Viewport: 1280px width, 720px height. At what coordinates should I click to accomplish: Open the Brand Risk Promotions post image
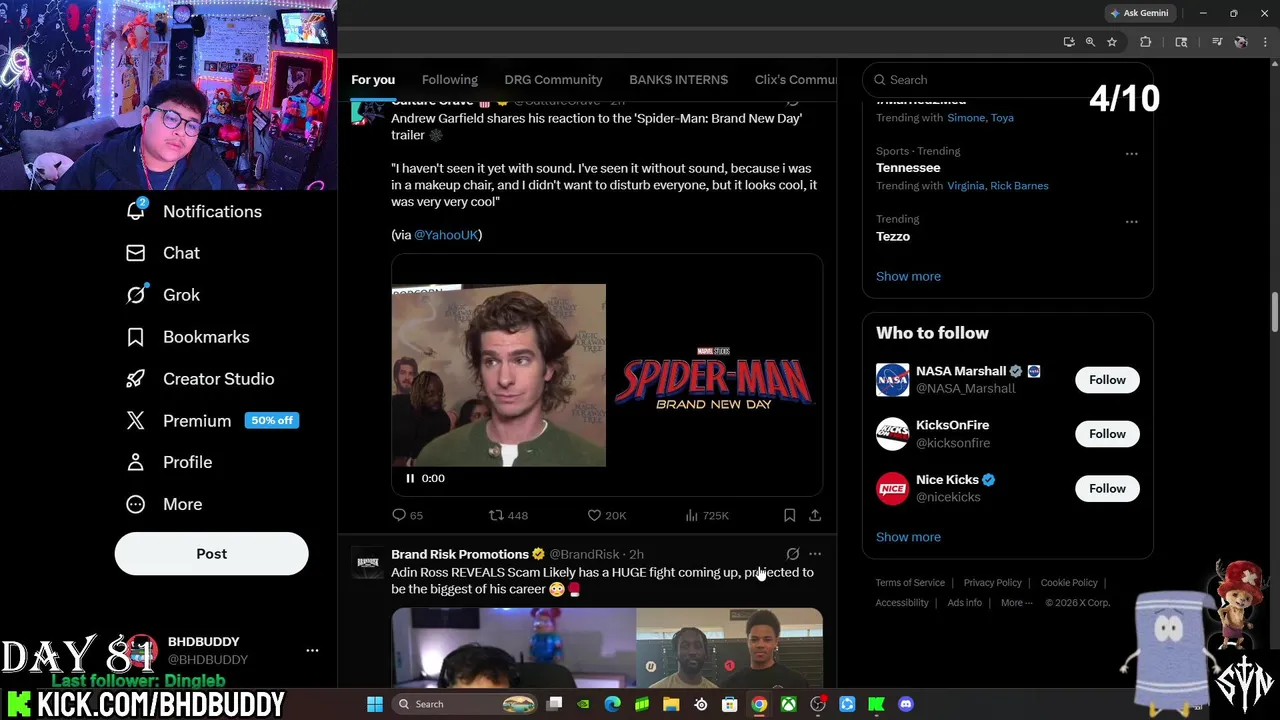(x=607, y=648)
